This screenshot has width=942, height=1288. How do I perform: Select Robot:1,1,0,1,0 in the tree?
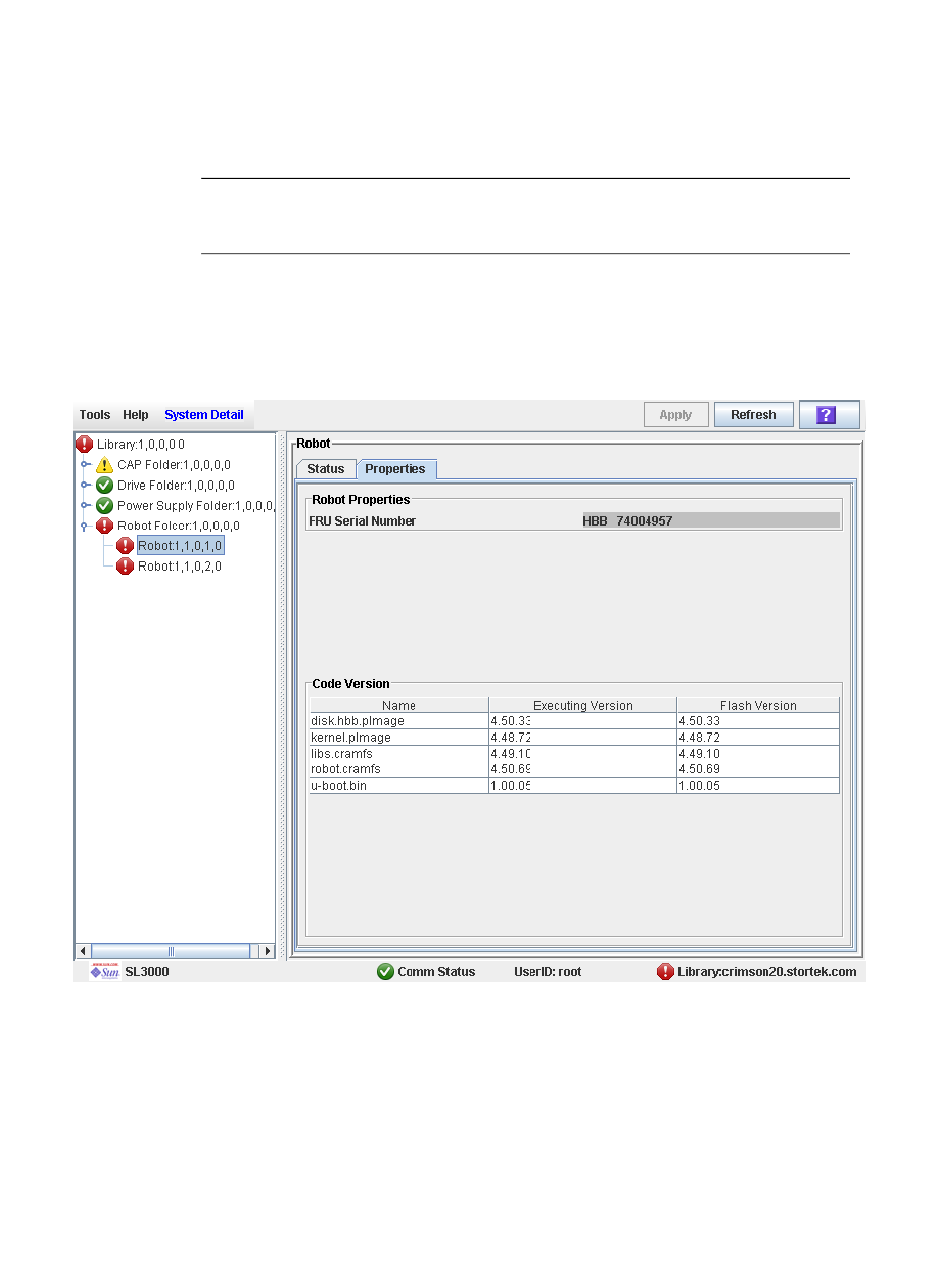pos(179,546)
